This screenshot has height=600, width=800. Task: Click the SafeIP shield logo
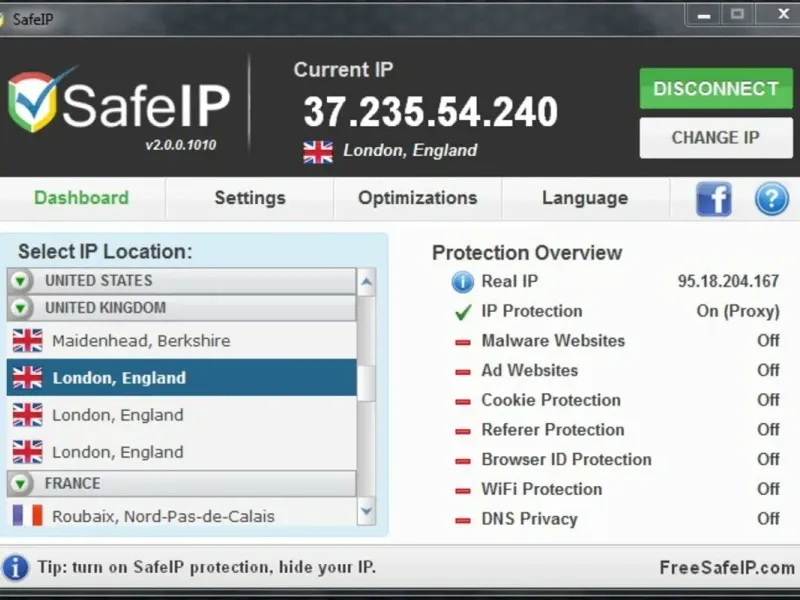[x=34, y=101]
